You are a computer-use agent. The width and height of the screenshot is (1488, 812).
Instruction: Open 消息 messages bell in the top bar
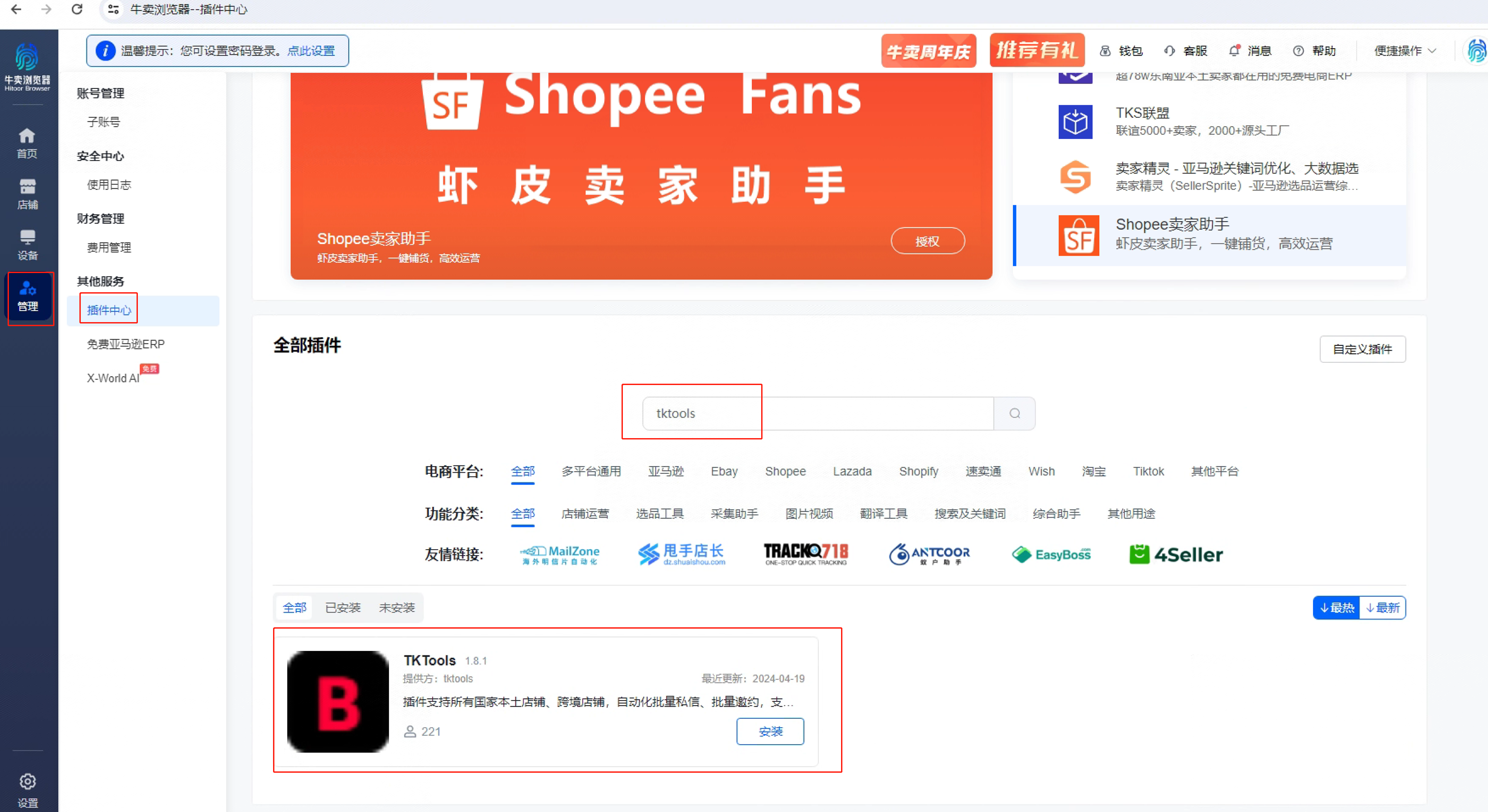[1250, 51]
